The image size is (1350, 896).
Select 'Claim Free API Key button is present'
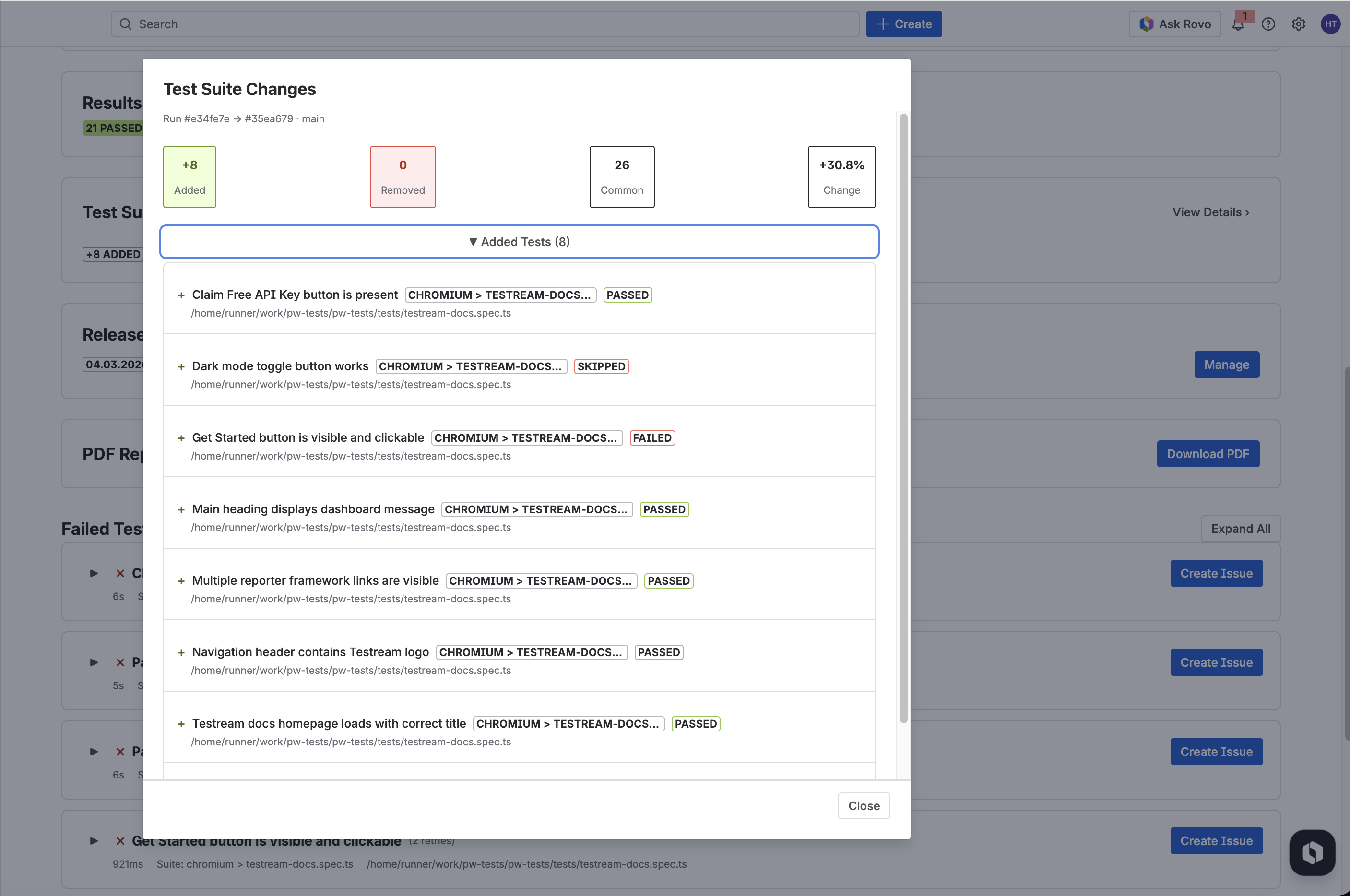295,295
